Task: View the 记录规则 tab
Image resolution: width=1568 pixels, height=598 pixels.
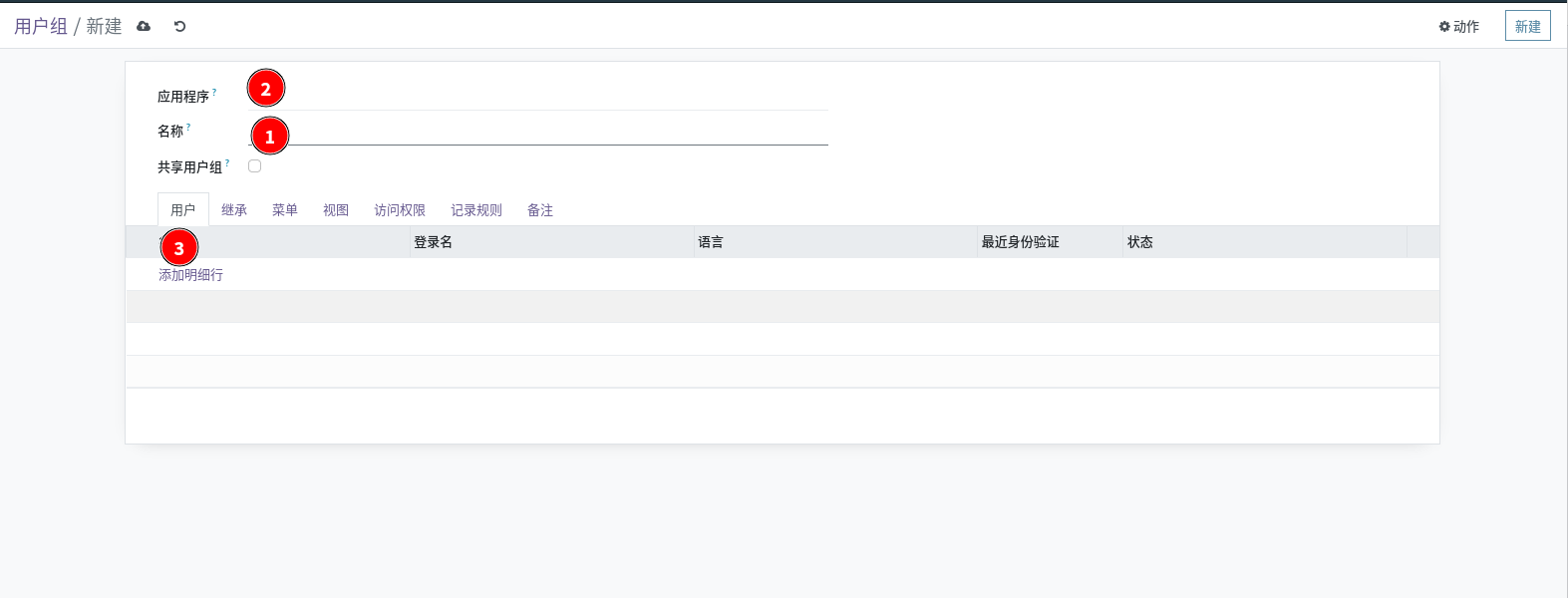Action: [x=476, y=210]
